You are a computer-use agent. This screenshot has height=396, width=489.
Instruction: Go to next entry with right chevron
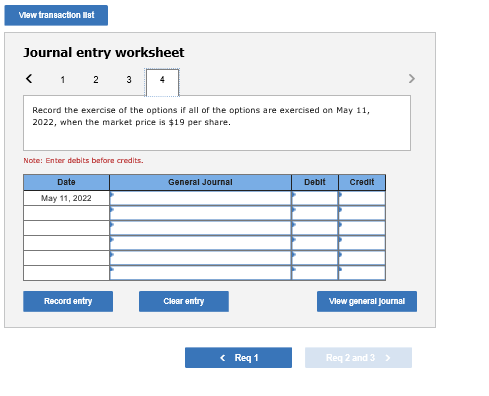pos(412,79)
